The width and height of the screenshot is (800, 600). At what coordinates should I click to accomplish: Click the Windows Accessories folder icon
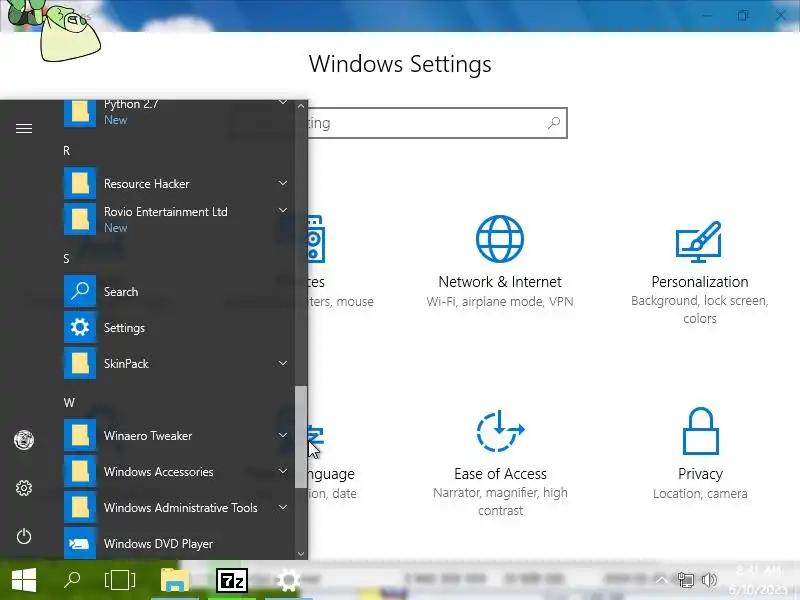pos(80,471)
